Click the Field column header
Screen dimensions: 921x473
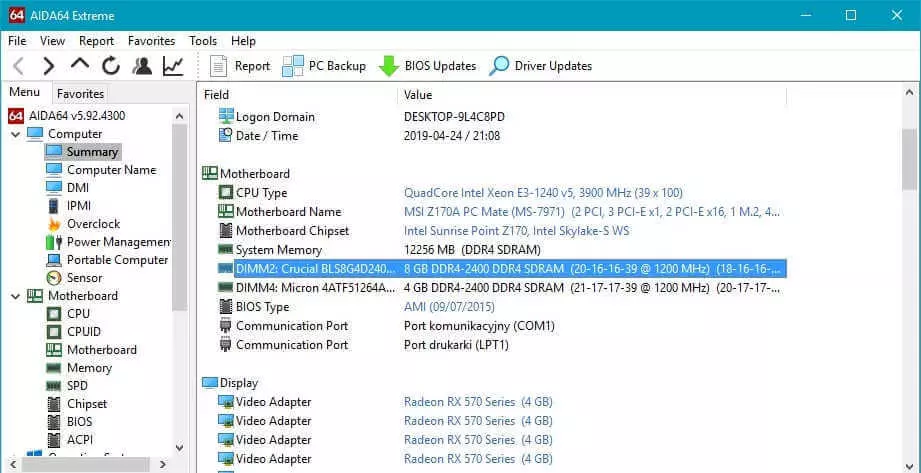[298, 95]
